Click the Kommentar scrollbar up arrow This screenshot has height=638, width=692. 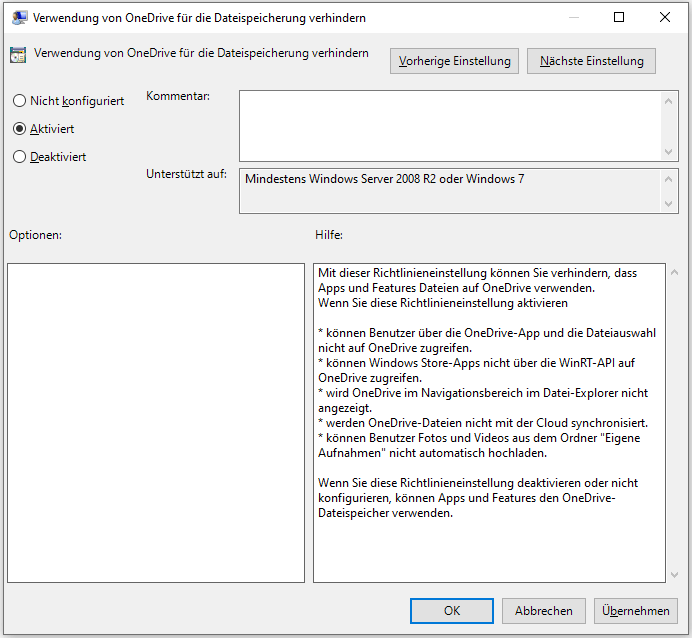coord(669,101)
